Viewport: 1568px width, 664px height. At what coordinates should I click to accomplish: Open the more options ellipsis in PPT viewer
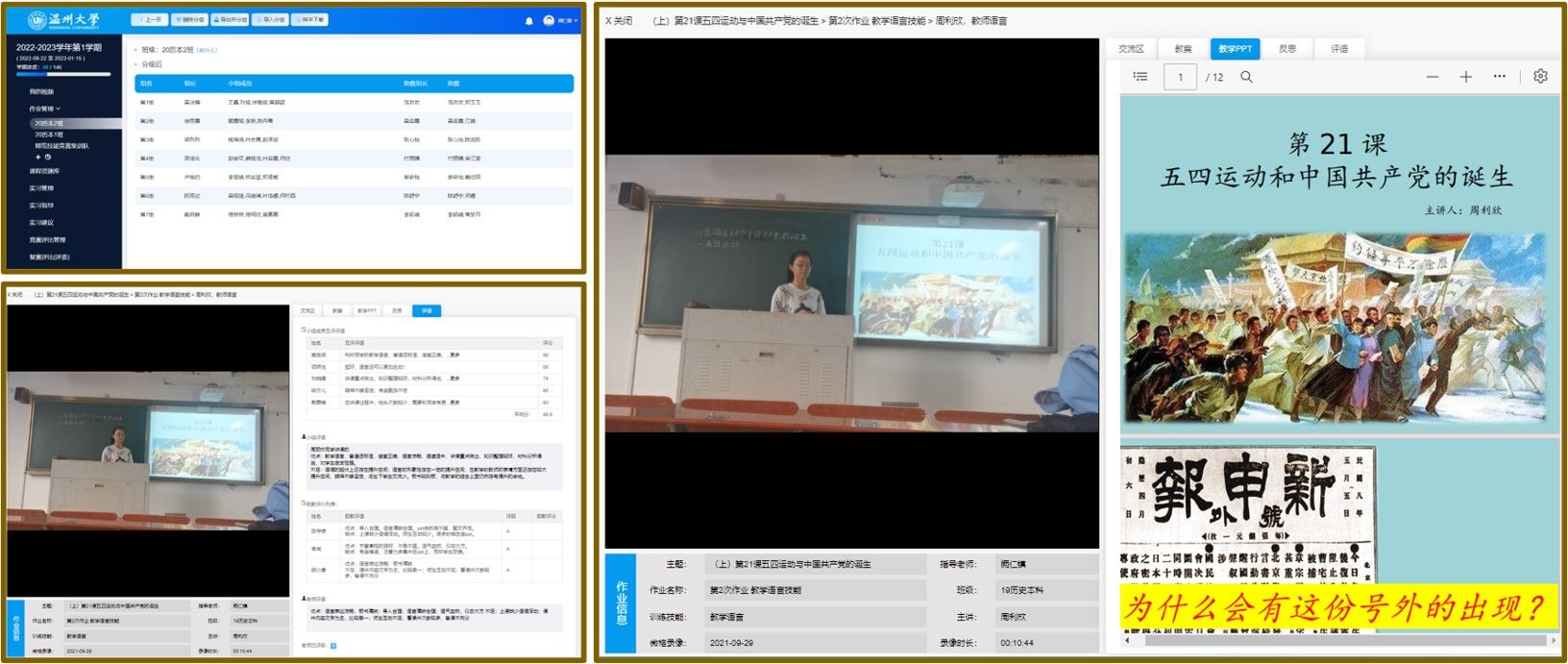pos(1500,77)
